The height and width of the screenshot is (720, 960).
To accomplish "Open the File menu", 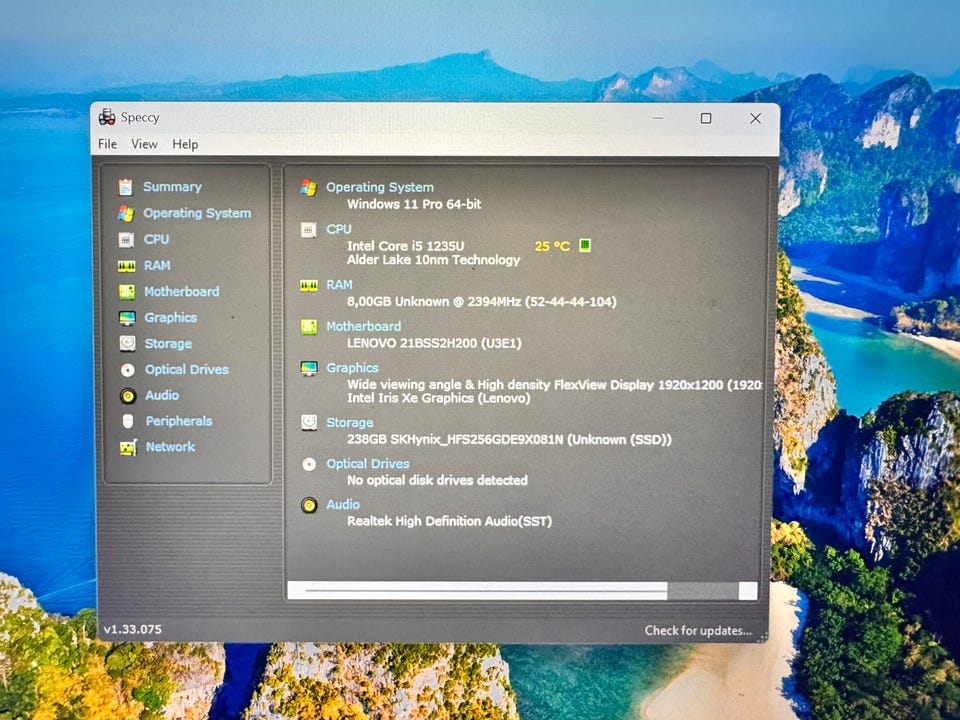I will 107,144.
